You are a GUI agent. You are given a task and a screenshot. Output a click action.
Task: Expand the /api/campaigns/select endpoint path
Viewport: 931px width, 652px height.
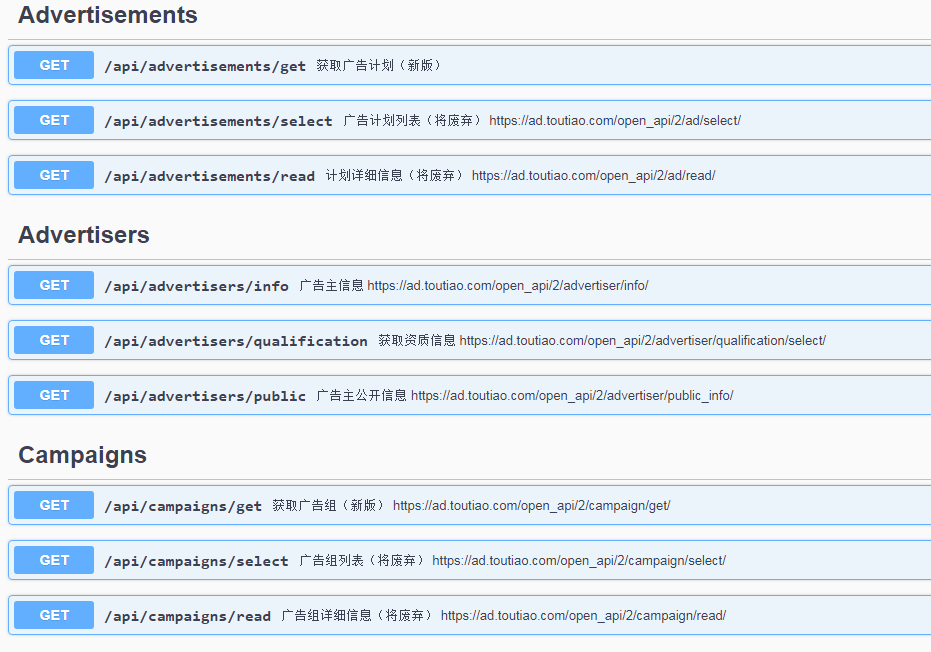[x=197, y=561]
